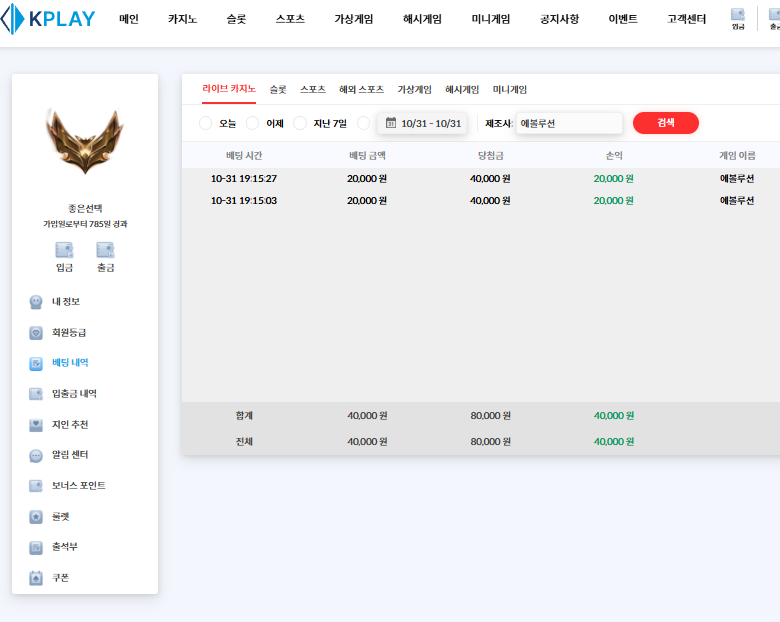The width and height of the screenshot is (780, 622).
Task: Go to 입출금 내역 in sidebar
Action: pyautogui.click(x=75, y=394)
